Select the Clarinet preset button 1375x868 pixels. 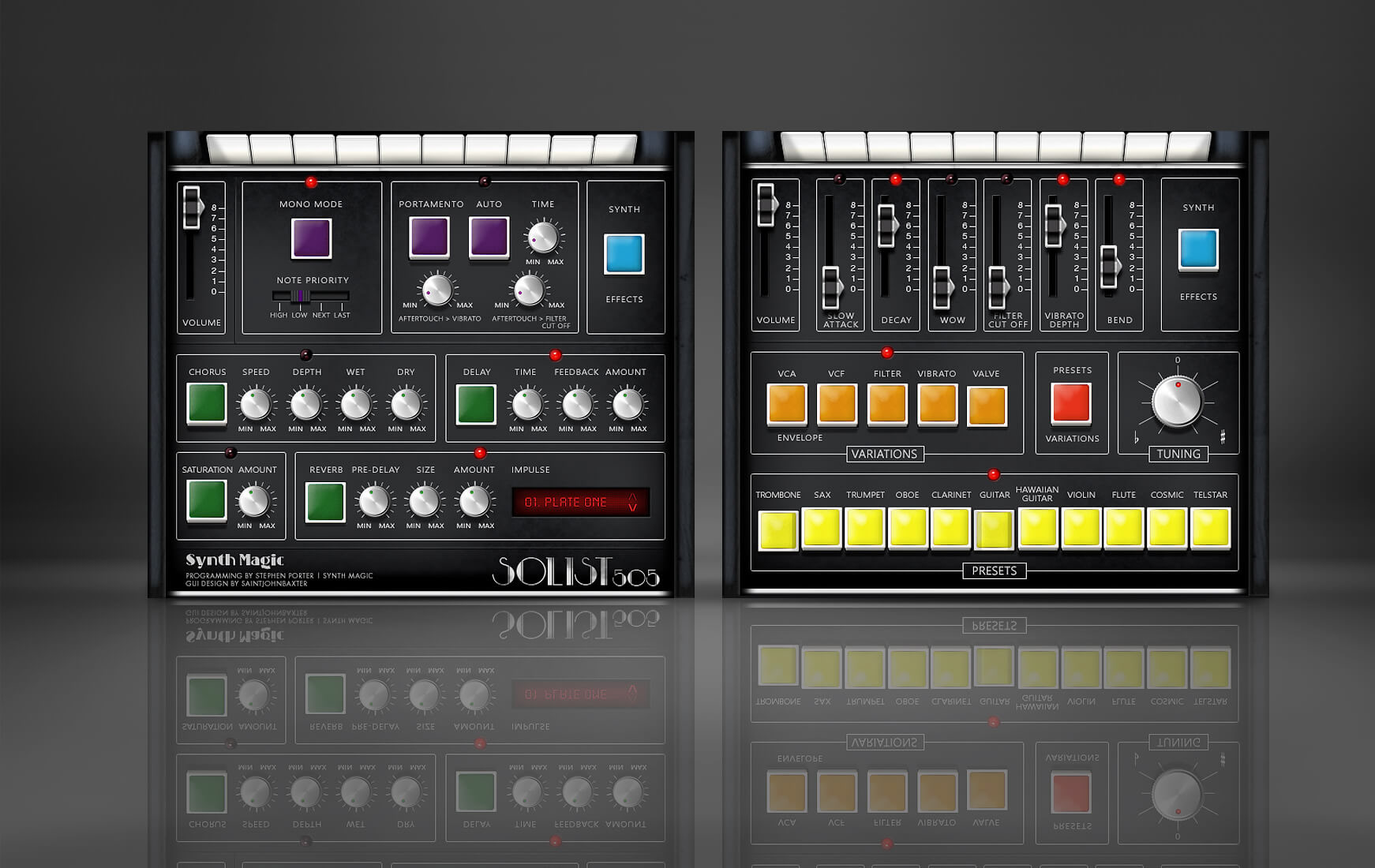coord(951,528)
